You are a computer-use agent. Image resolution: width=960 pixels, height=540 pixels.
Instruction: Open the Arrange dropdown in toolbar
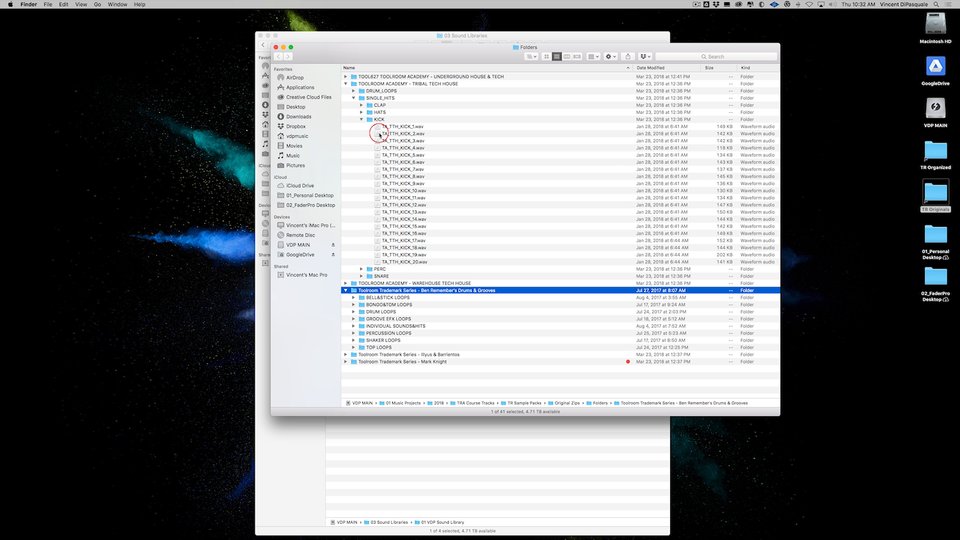[x=593, y=56]
